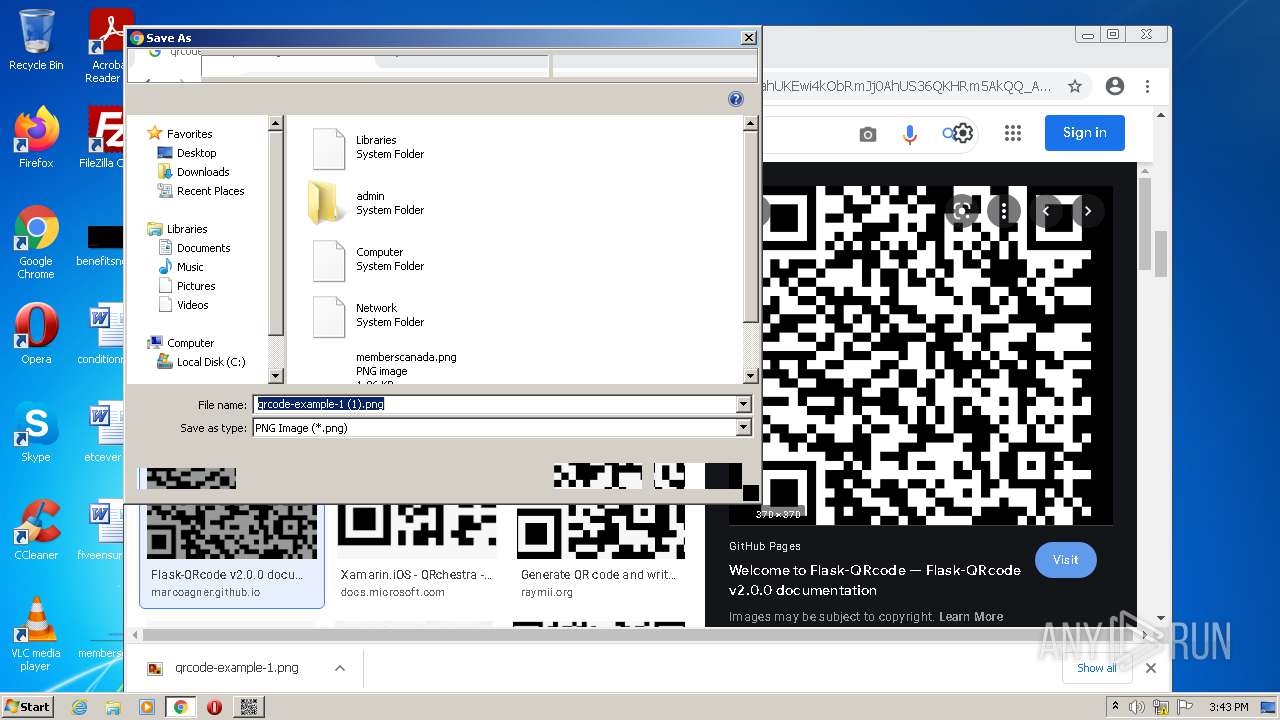
Task: Select the Network system folder icon
Action: click(x=329, y=316)
